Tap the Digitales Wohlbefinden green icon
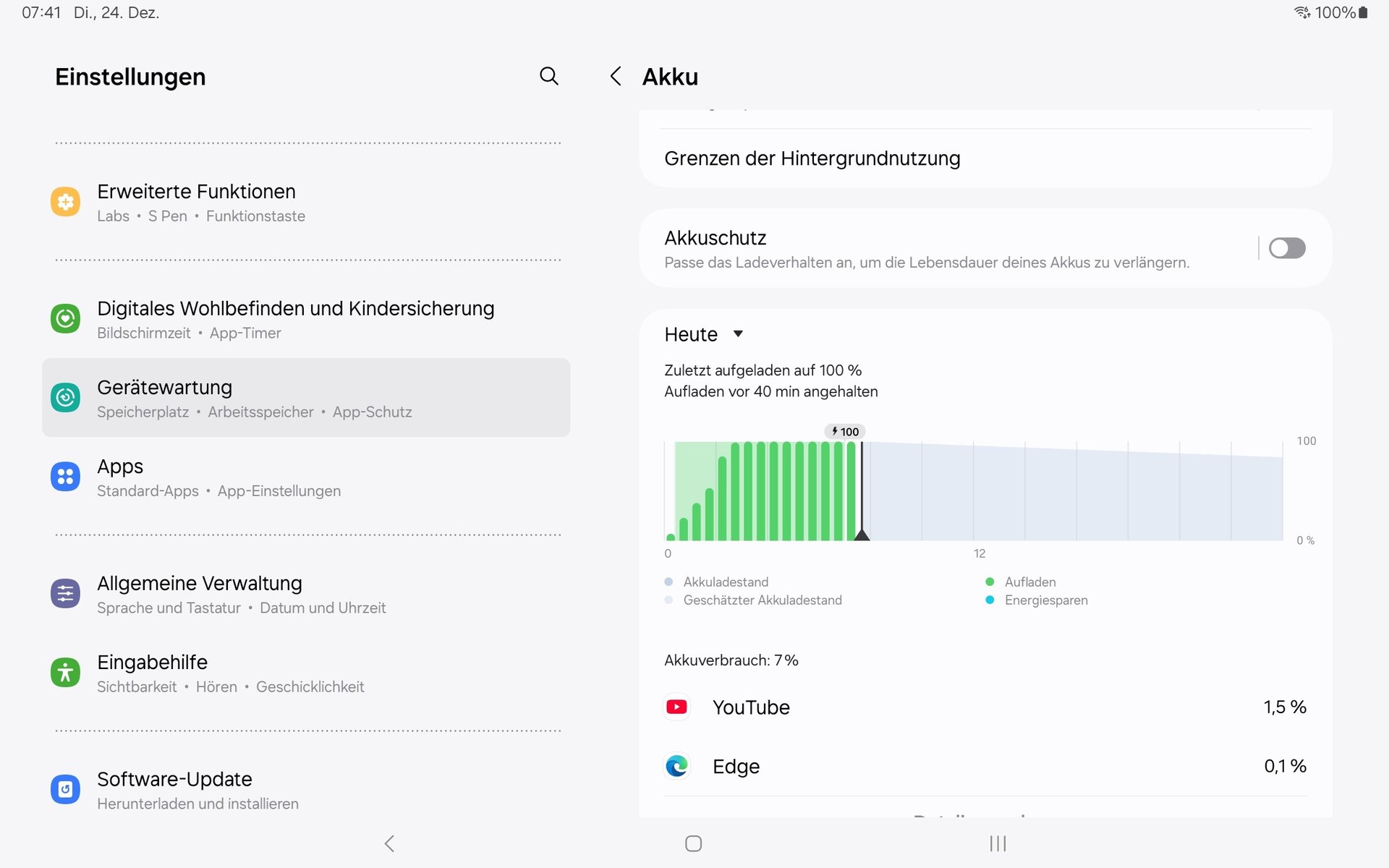This screenshot has height=868, width=1389. 65,318
